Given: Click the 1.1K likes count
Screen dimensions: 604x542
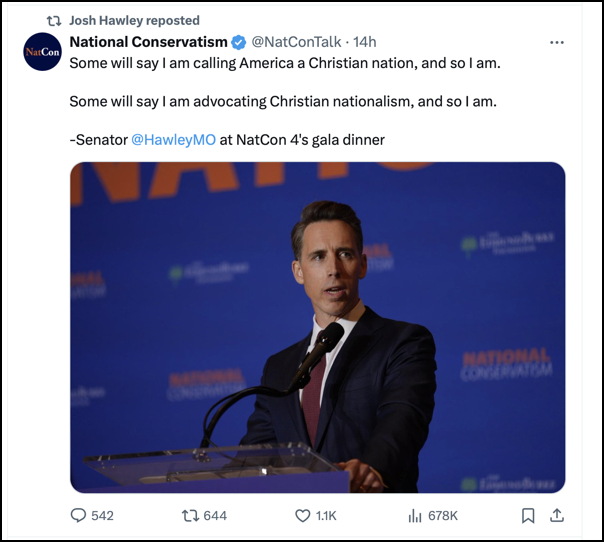Looking at the screenshot, I should coord(326,515).
